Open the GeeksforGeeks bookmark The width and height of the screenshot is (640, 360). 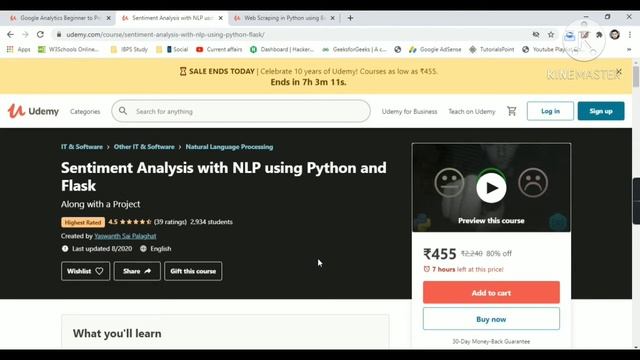pyautogui.click(x=354, y=49)
